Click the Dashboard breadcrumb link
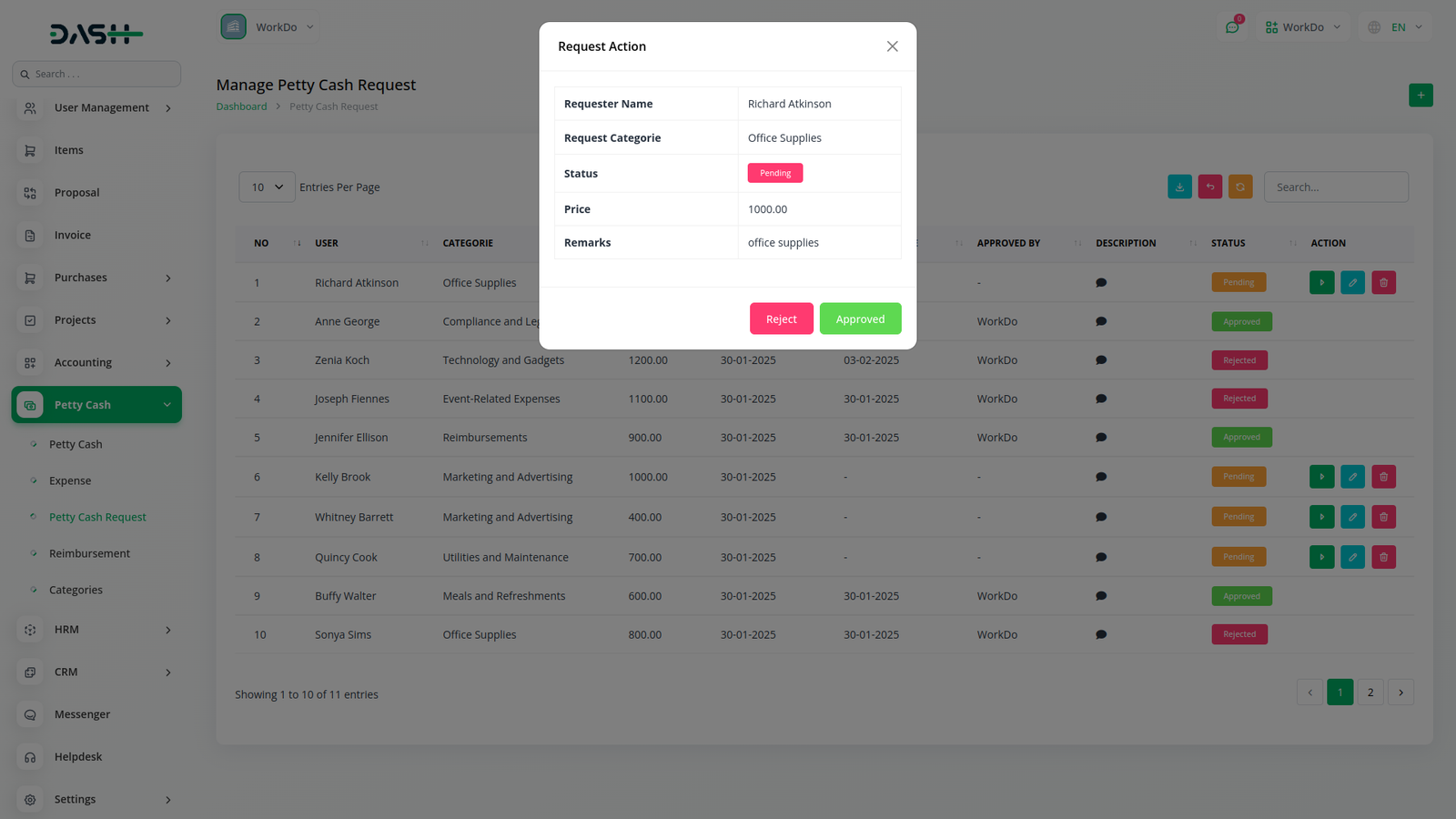The image size is (1456, 819). 241,106
